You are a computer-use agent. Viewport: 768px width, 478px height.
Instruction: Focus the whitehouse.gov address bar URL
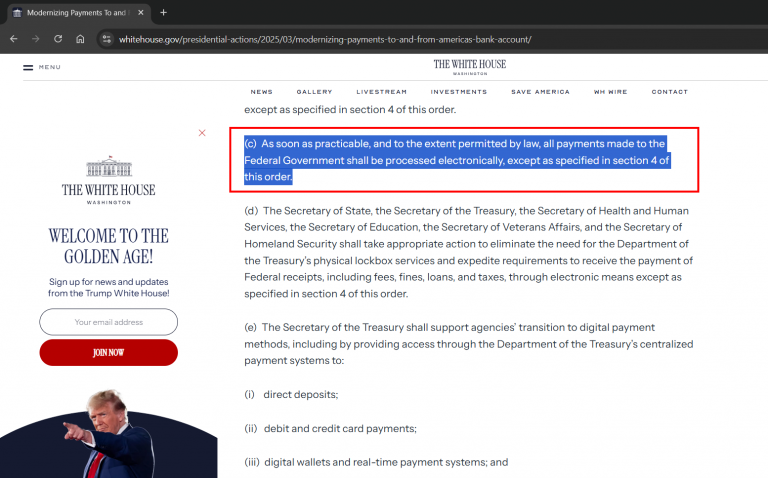coord(325,39)
